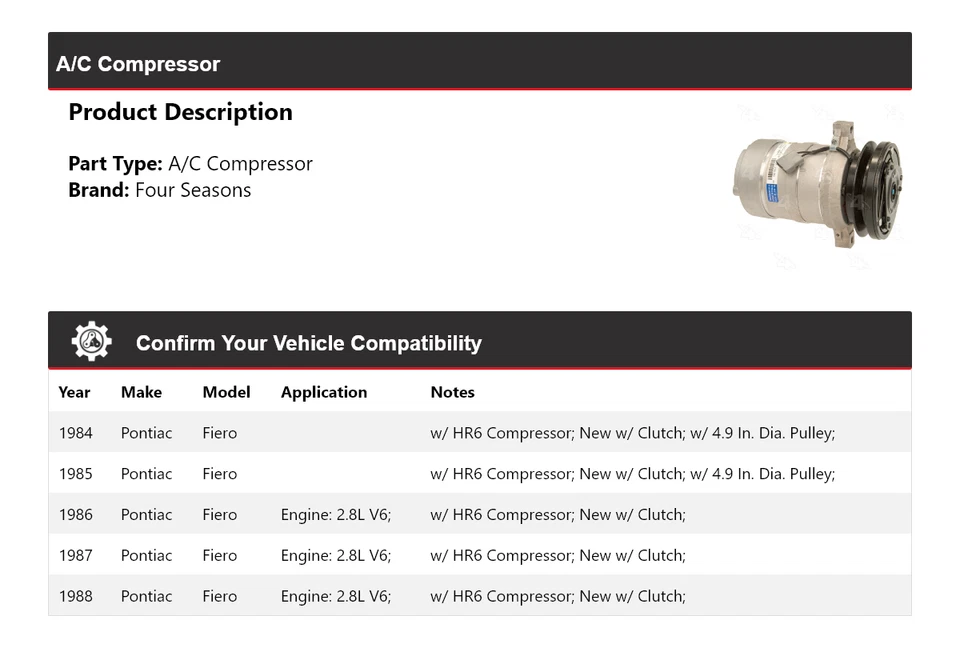Select the 1987 year cell

[x=75, y=556]
